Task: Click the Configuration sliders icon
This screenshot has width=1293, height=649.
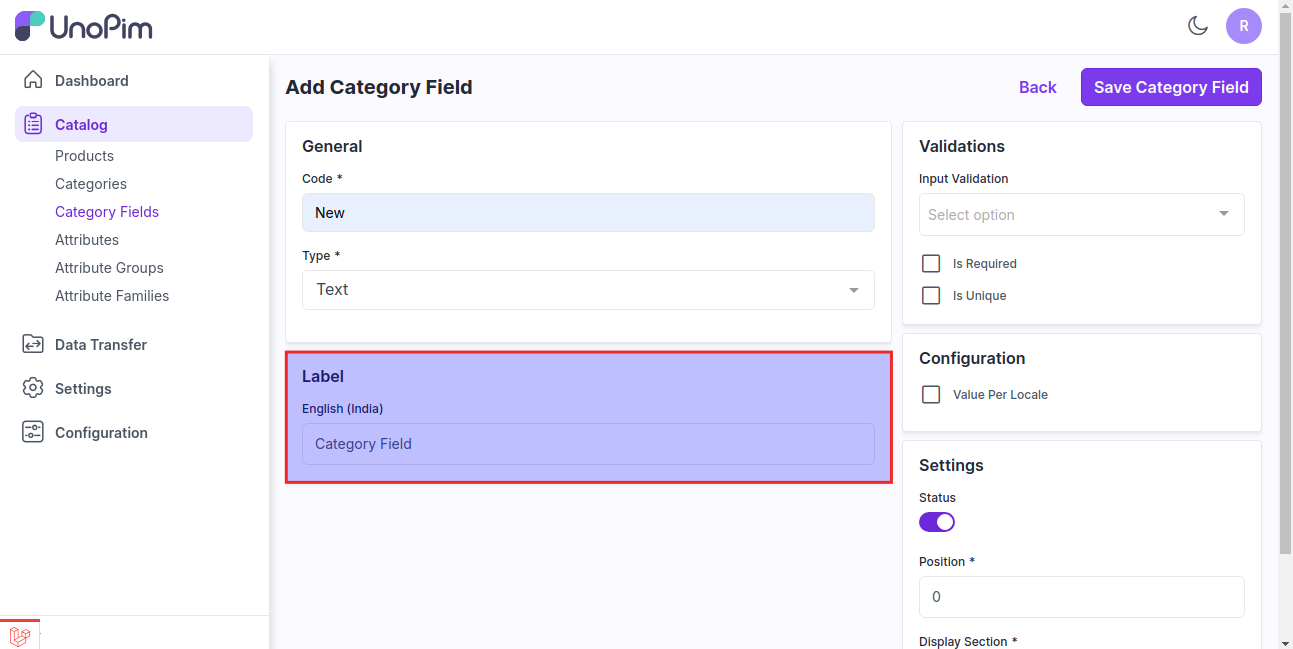Action: (33, 432)
